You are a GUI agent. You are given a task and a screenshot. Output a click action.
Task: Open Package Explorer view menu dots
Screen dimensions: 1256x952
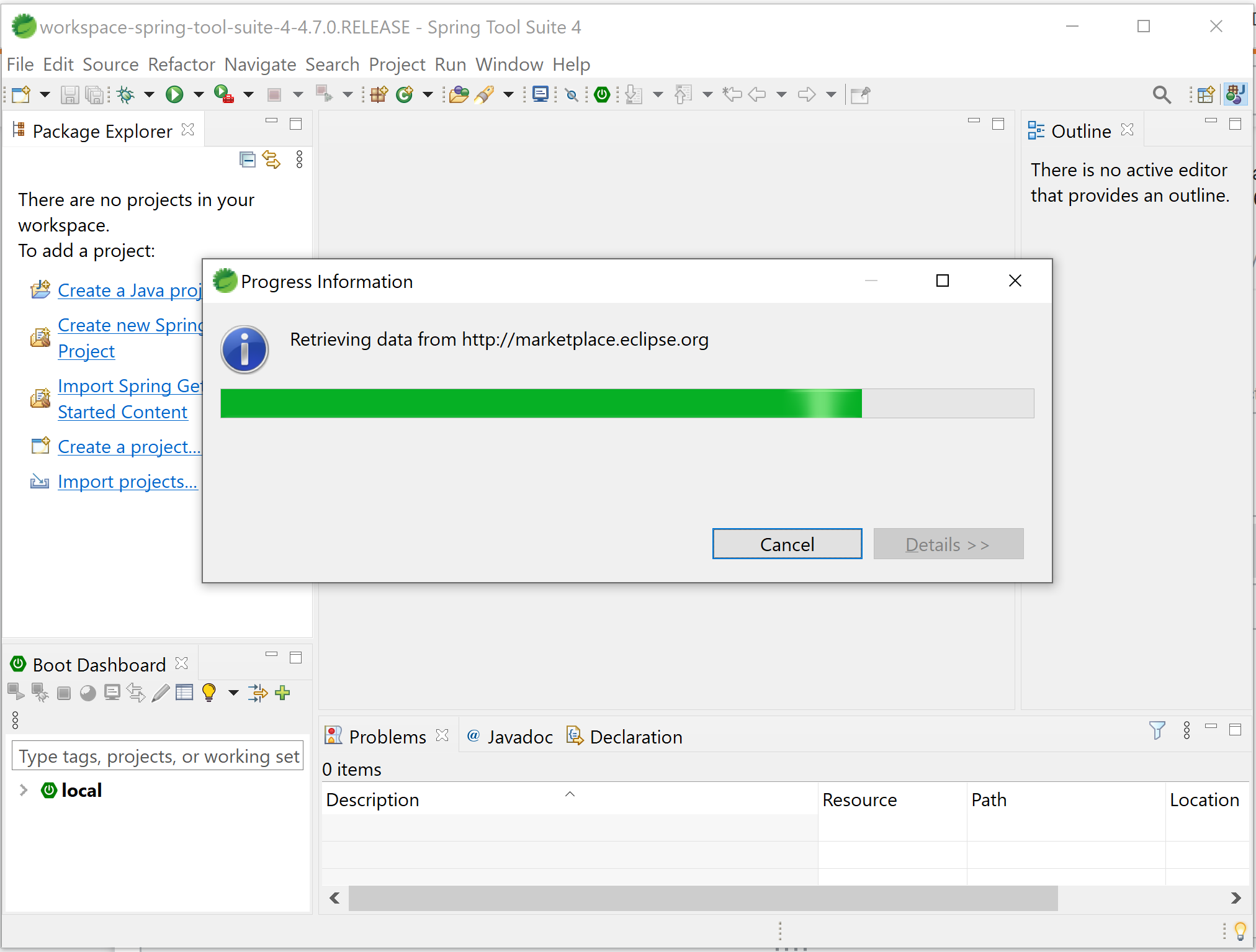pos(299,159)
